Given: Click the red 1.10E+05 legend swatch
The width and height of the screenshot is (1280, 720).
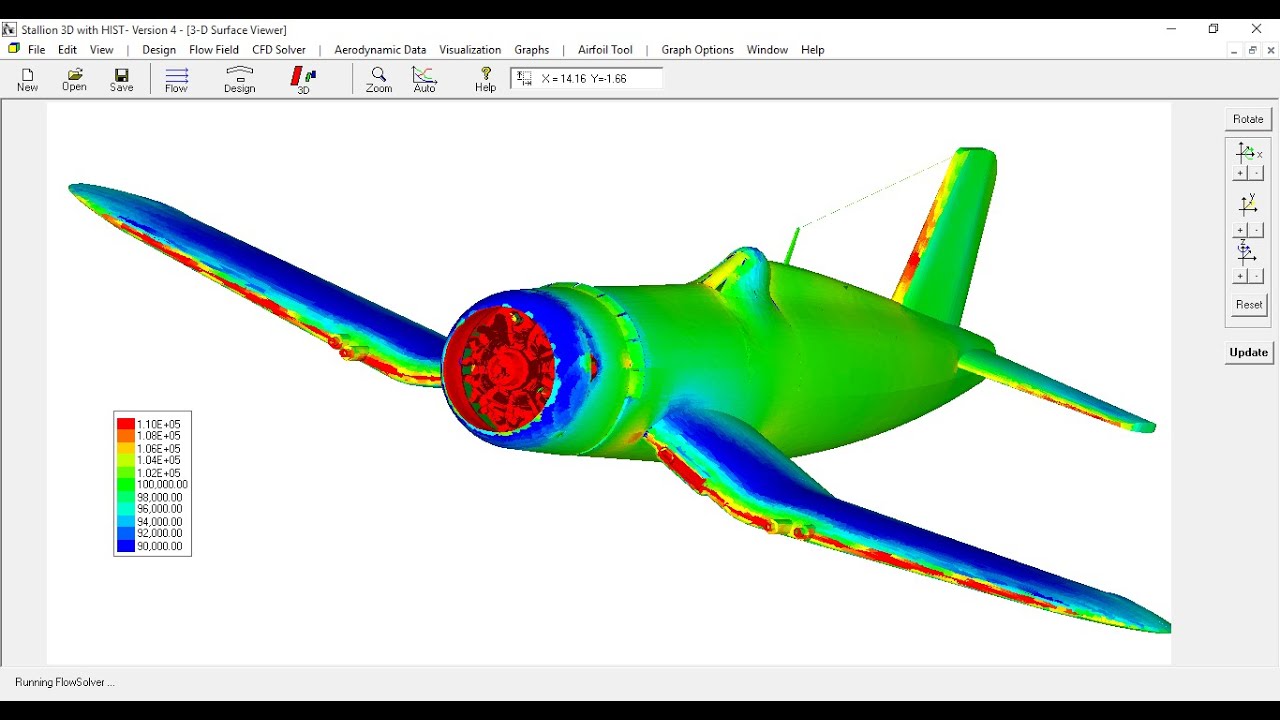Looking at the screenshot, I should (x=126, y=424).
